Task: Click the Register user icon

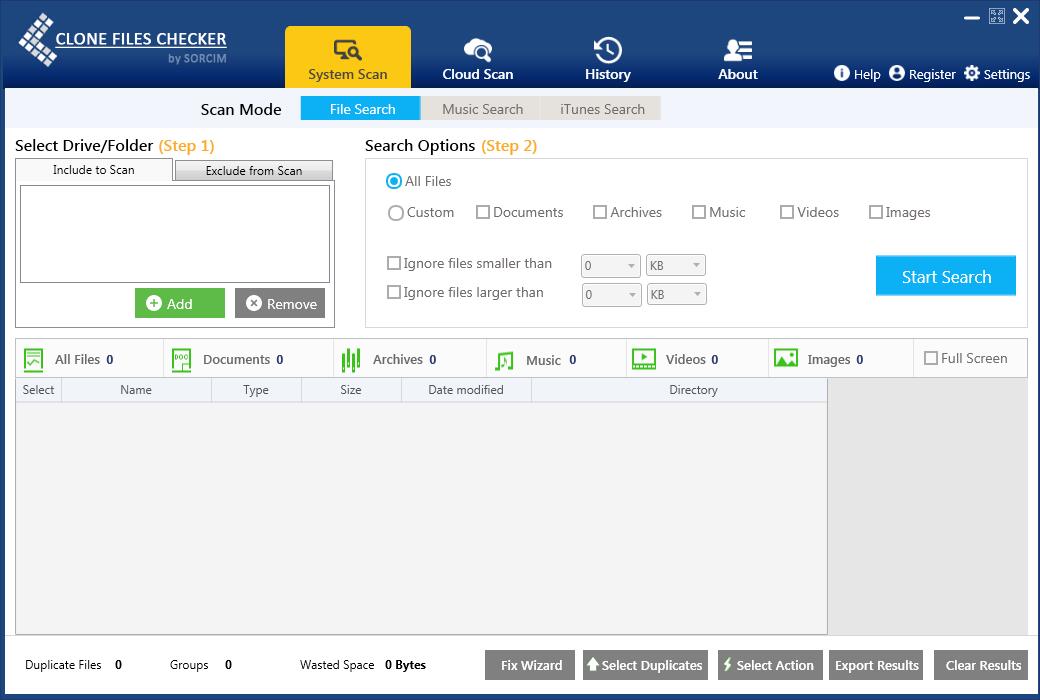Action: 897,73
